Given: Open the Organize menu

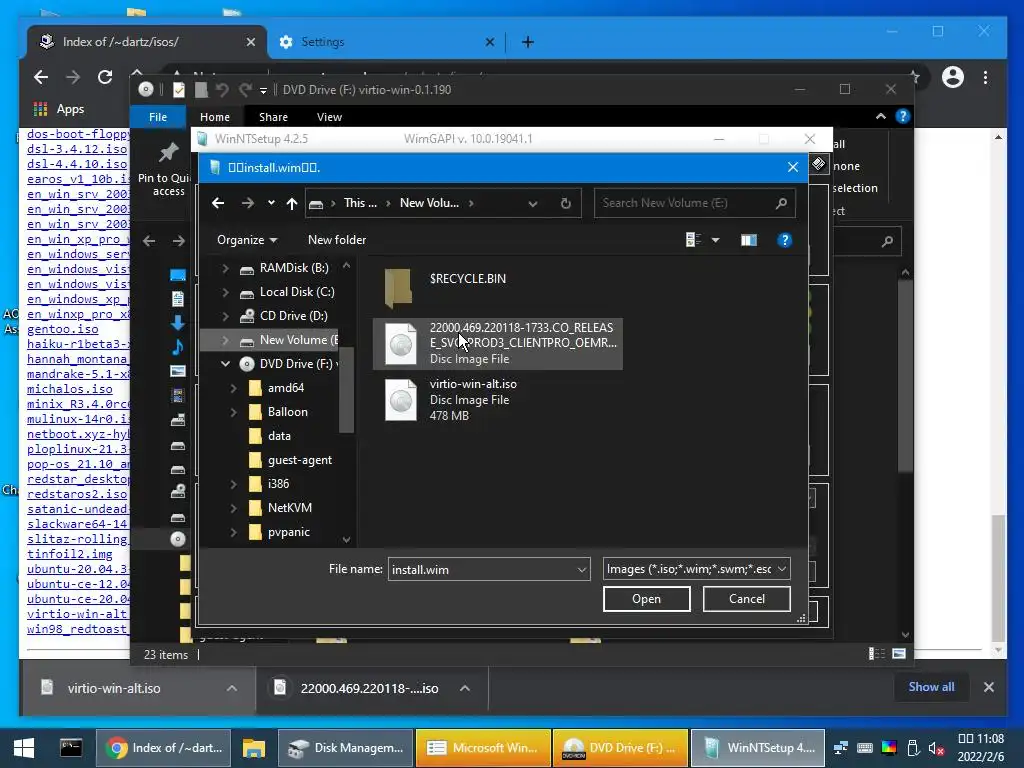Looking at the screenshot, I should pos(247,240).
